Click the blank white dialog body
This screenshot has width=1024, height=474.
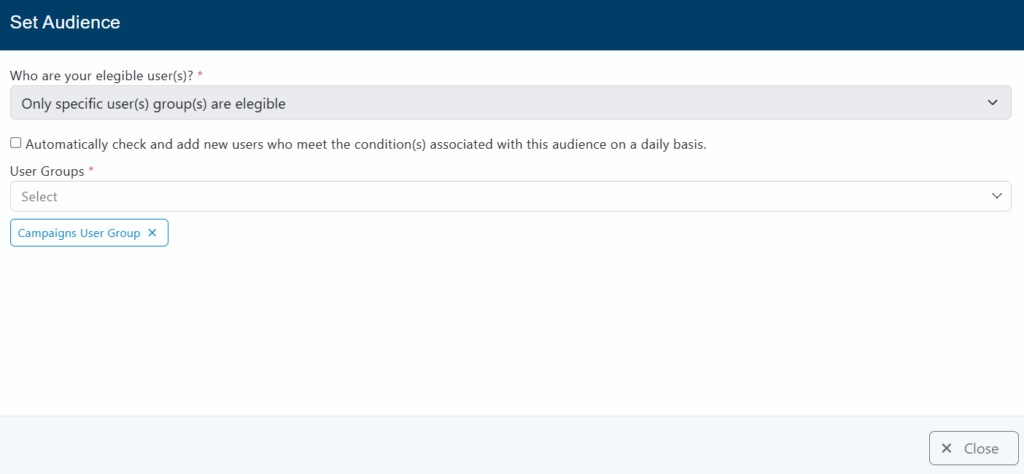click(500, 330)
